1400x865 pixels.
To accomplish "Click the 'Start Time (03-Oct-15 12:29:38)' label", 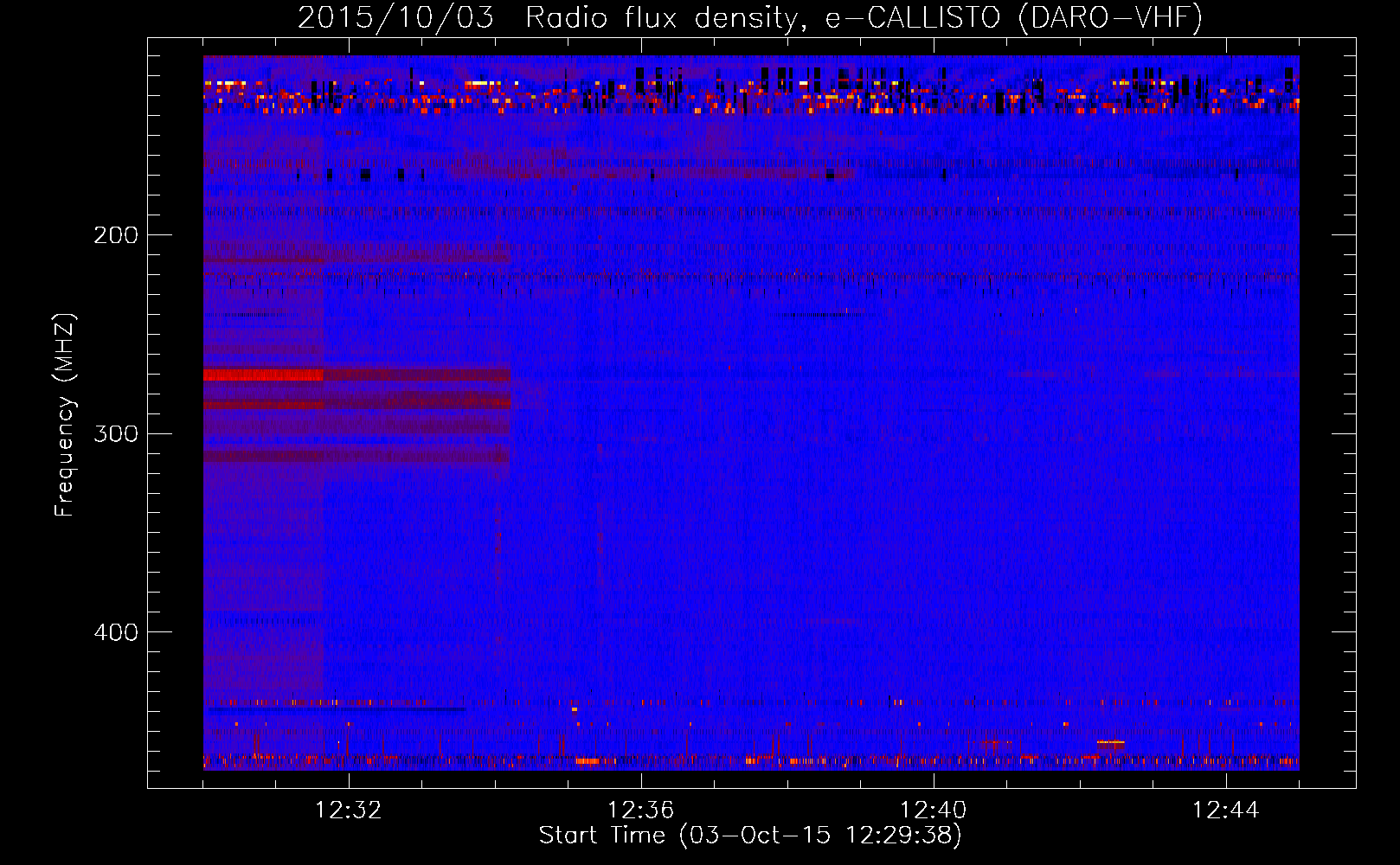I will pyautogui.click(x=750, y=836).
